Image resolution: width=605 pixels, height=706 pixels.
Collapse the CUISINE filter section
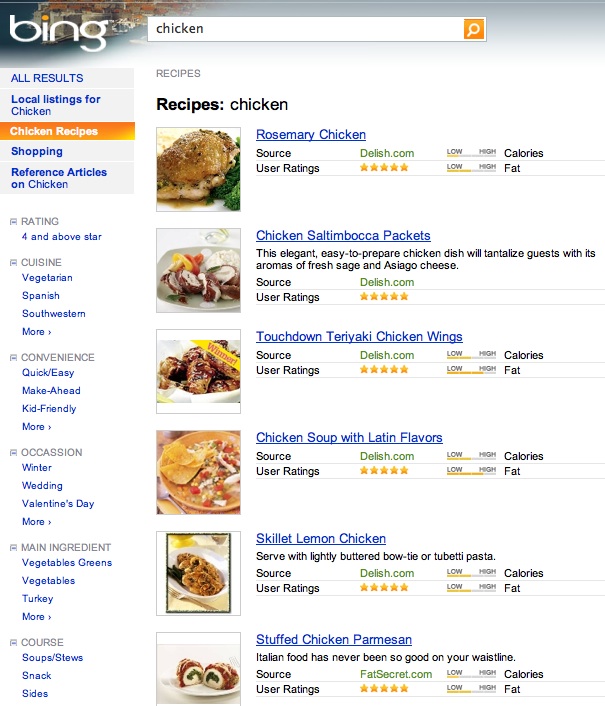(x=13, y=263)
